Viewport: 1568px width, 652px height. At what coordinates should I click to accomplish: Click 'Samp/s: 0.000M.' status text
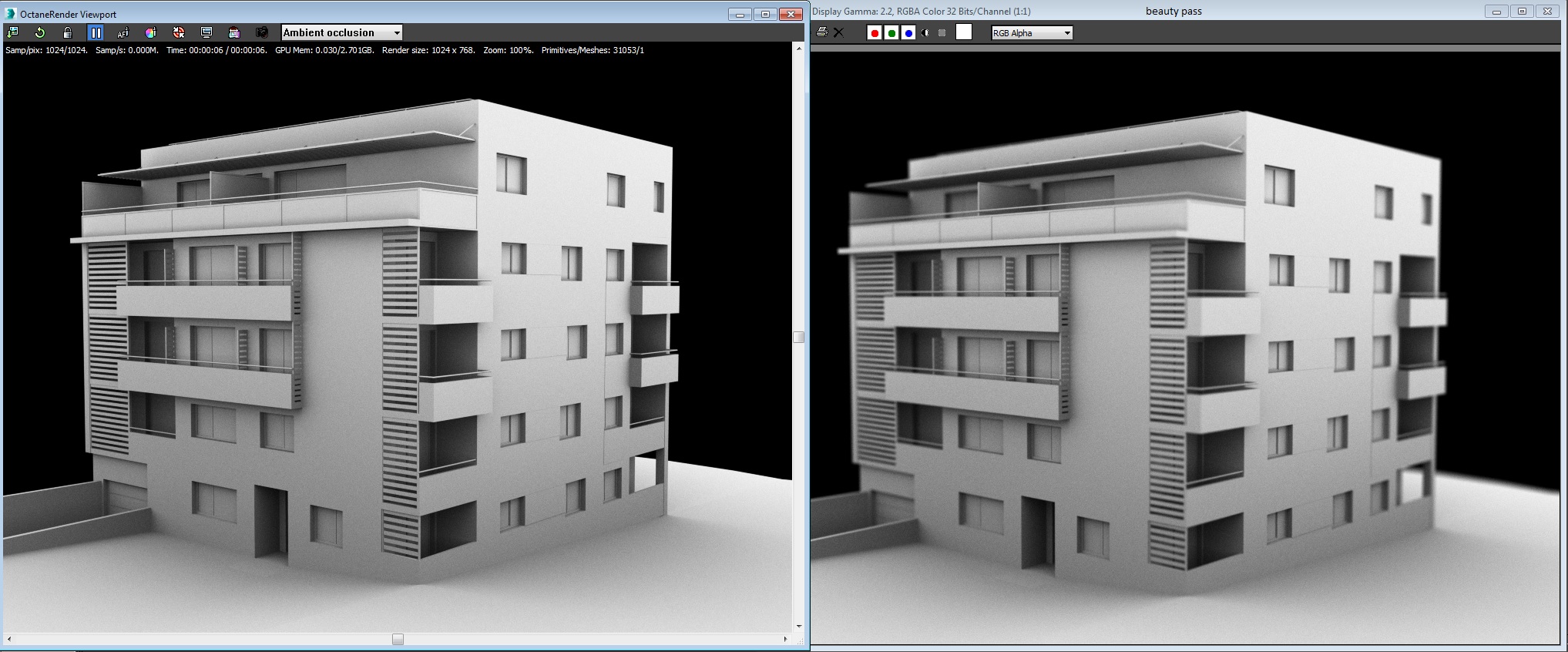tap(127, 50)
